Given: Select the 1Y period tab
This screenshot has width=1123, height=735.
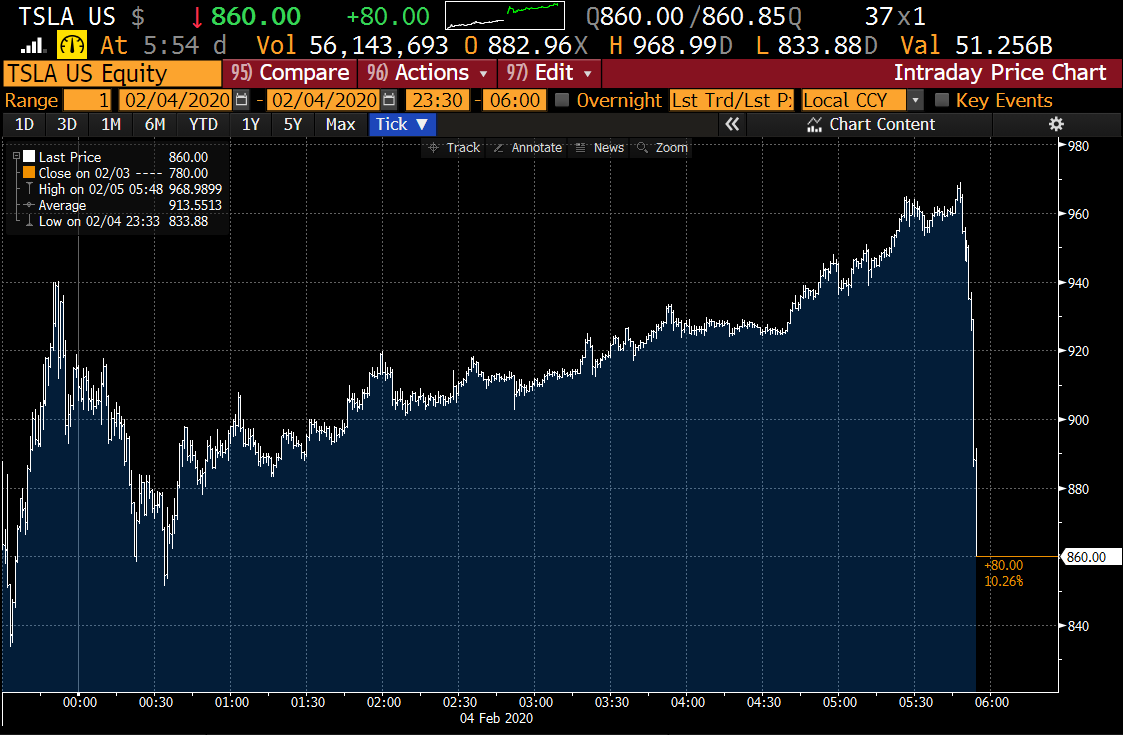Looking at the screenshot, I should (x=250, y=124).
